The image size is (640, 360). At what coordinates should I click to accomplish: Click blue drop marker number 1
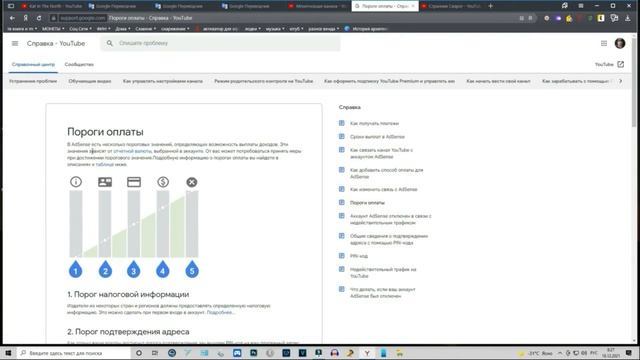[x=76, y=269]
